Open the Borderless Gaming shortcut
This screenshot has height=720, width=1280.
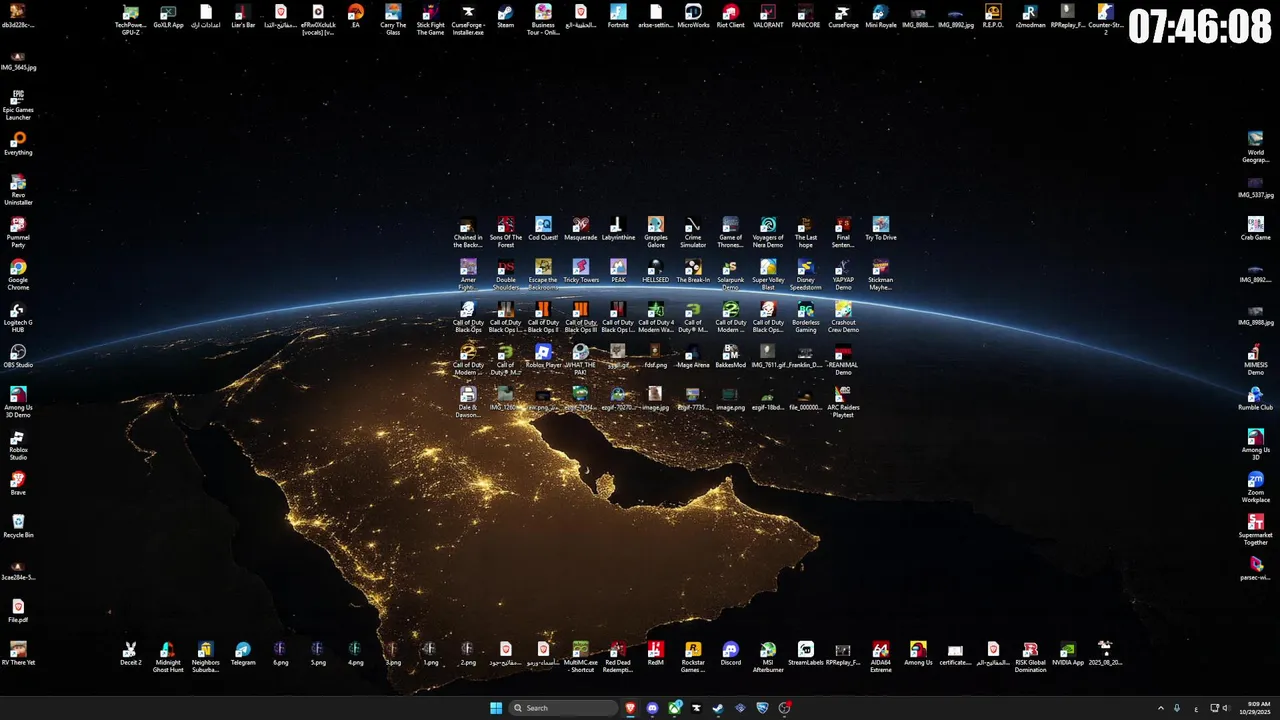tap(806, 316)
